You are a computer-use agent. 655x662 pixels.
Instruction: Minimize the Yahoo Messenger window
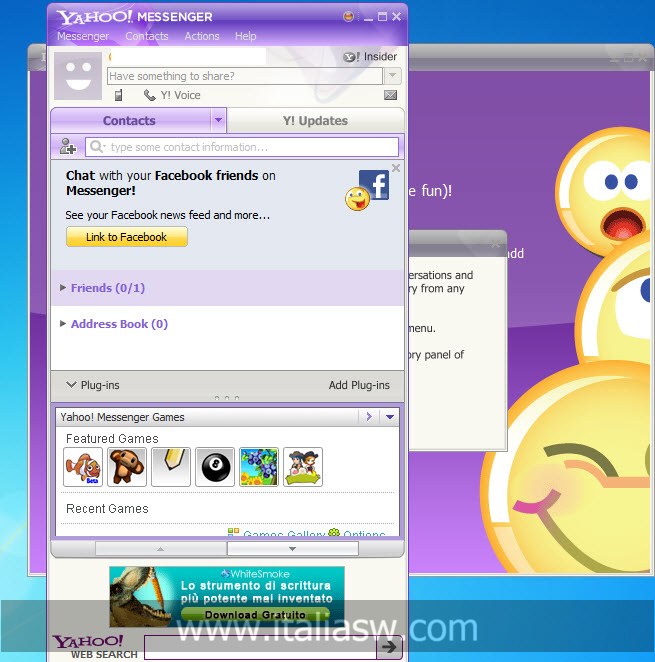(369, 17)
